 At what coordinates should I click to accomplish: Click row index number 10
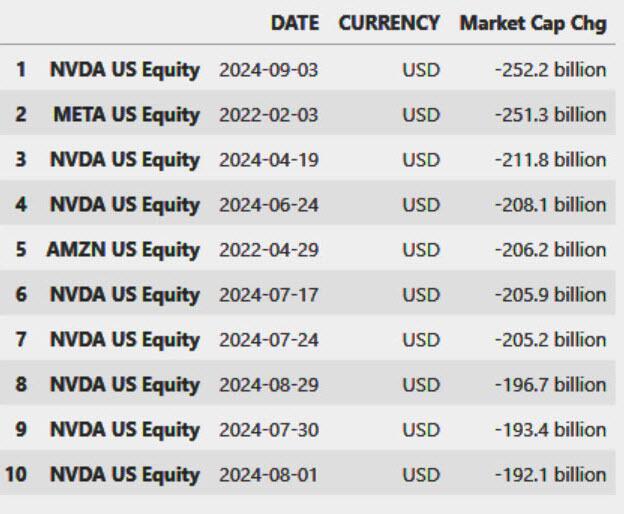(16, 475)
